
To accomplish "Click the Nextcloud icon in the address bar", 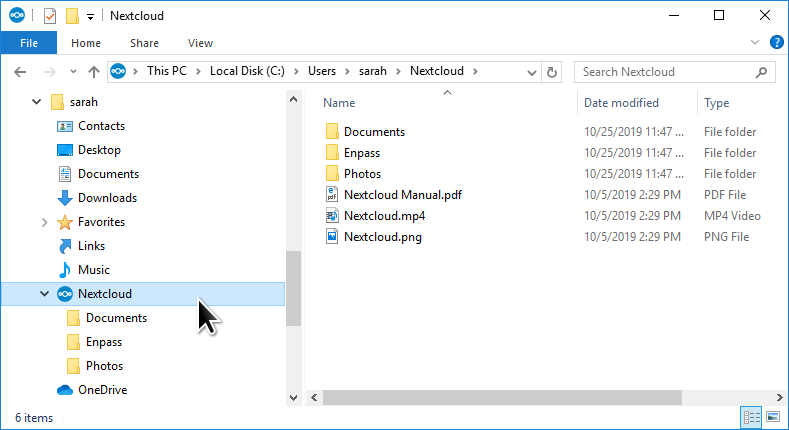I will pyautogui.click(x=119, y=72).
